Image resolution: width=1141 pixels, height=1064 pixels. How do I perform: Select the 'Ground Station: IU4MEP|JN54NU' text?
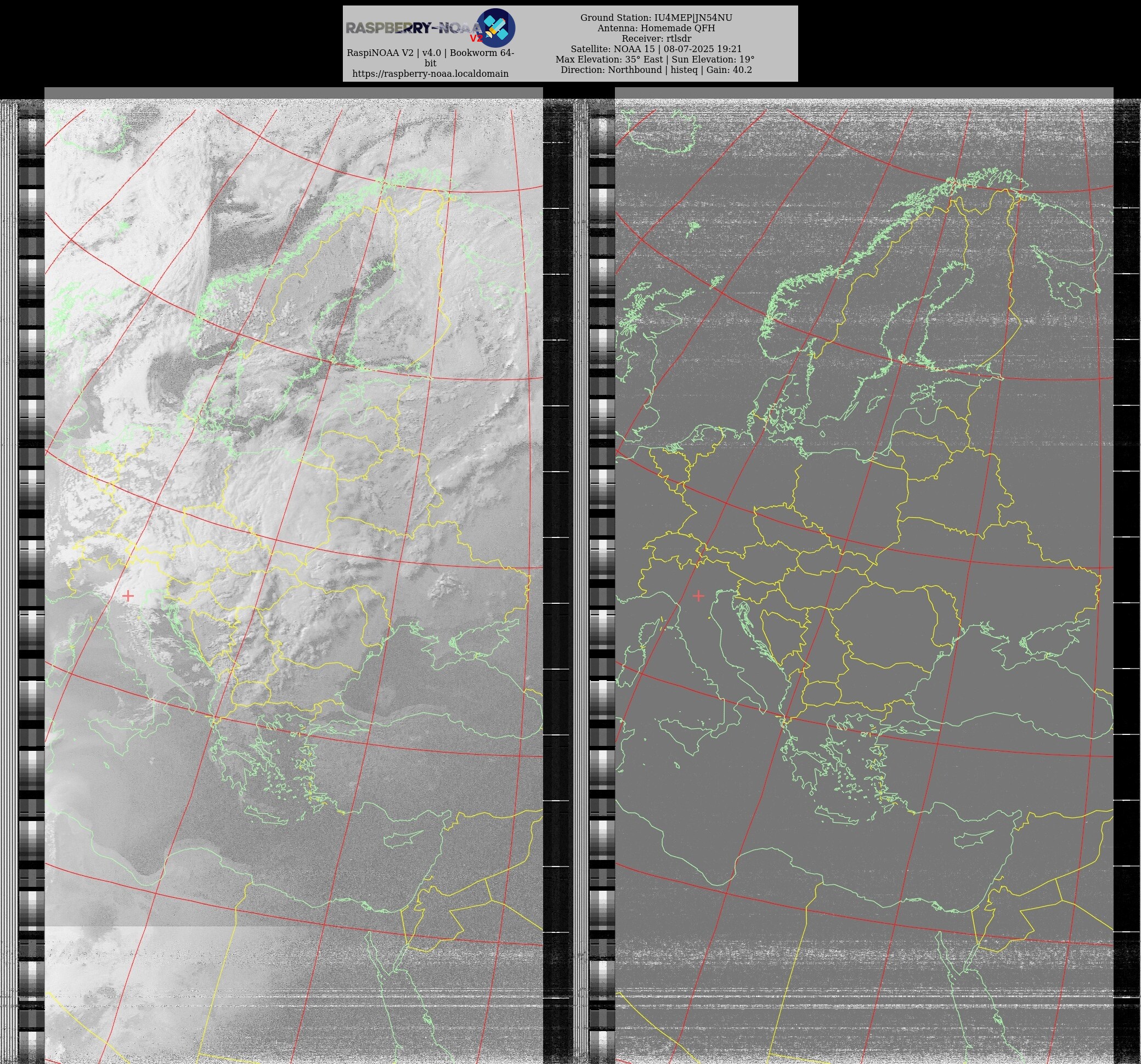click(656, 18)
